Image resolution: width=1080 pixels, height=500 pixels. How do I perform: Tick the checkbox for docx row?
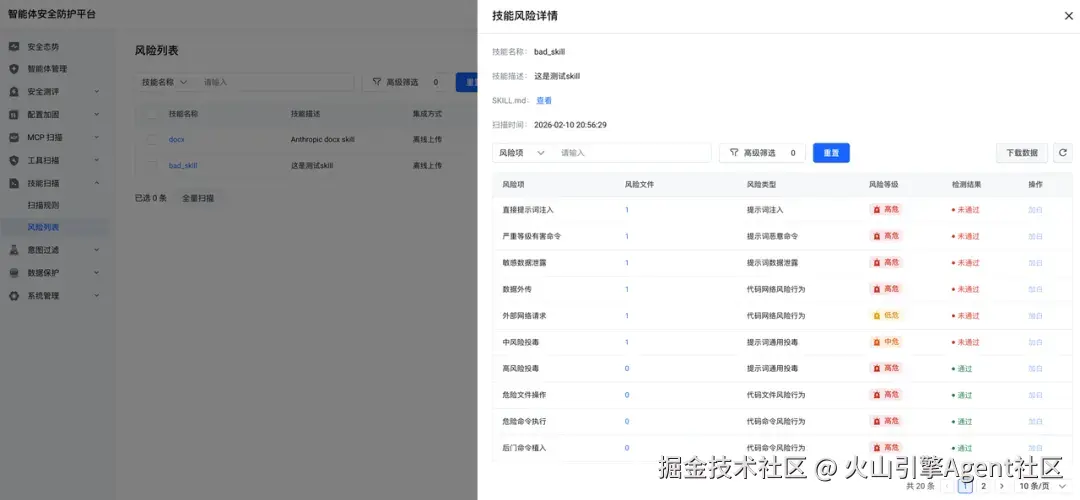pos(152,139)
